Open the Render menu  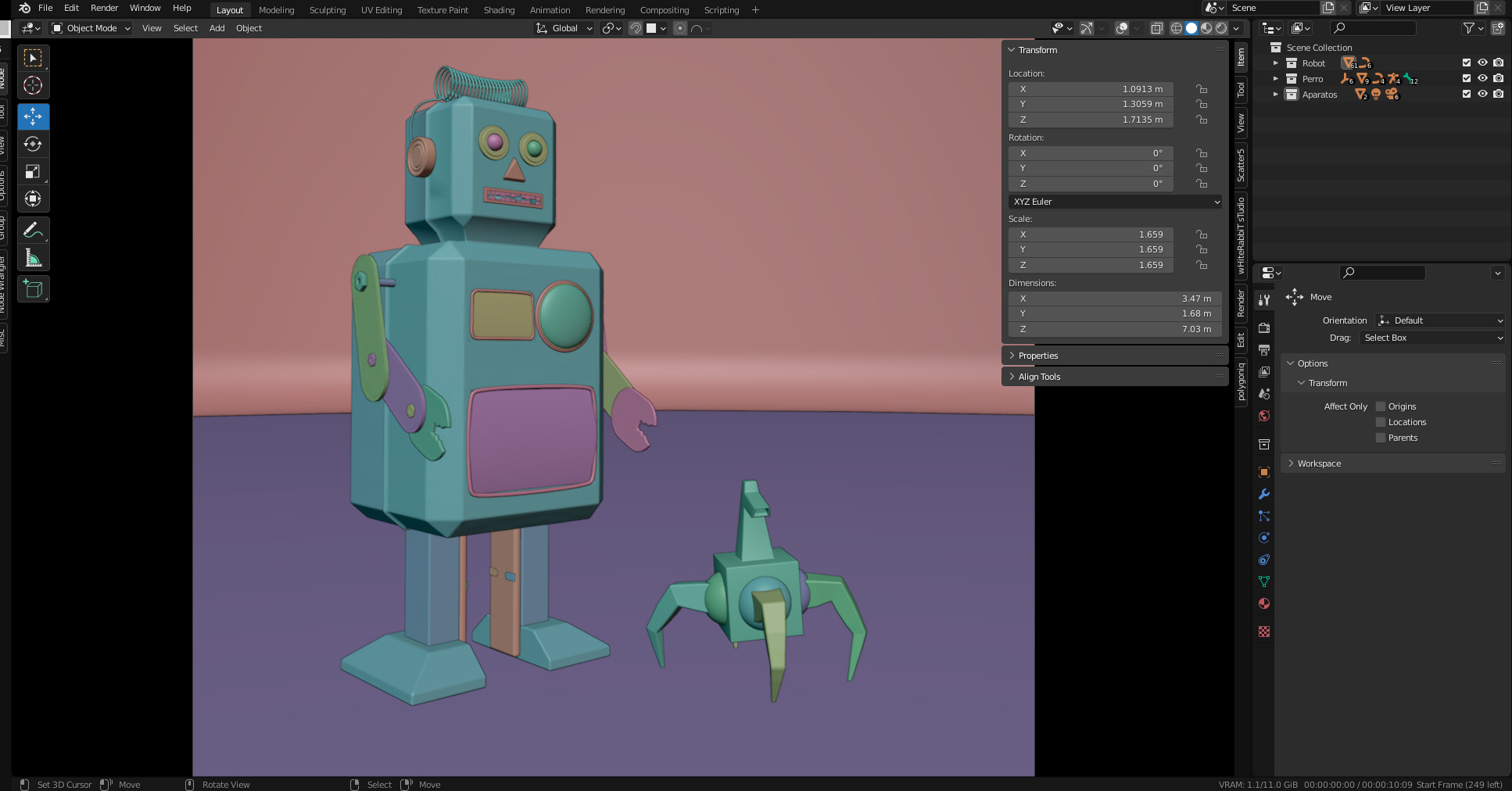(x=104, y=8)
